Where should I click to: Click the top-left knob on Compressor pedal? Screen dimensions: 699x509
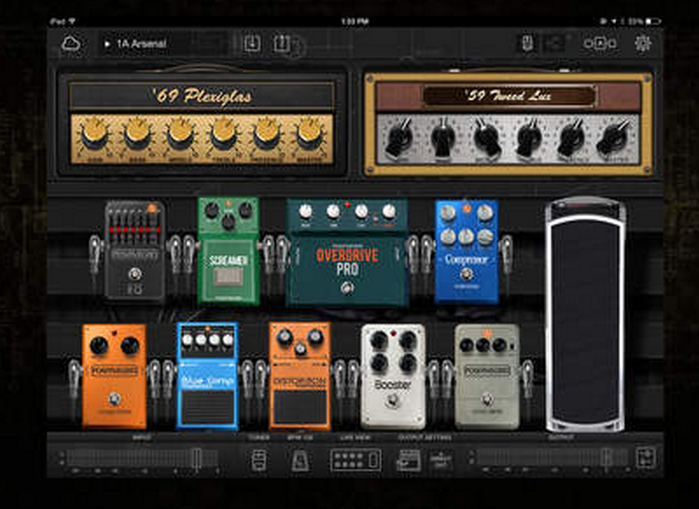pyautogui.click(x=448, y=213)
